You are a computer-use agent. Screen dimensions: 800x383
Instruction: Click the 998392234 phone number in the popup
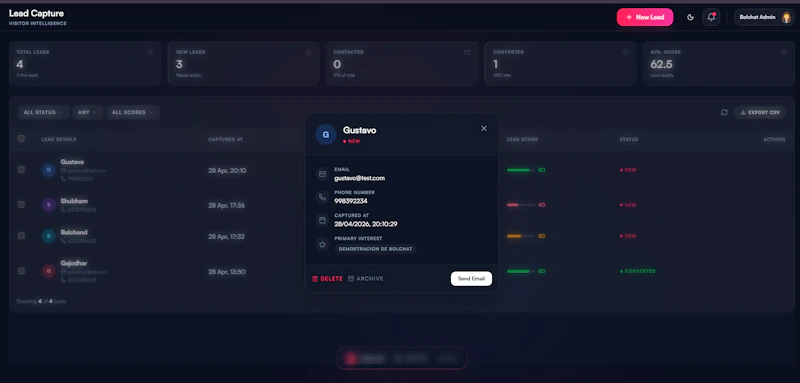[x=351, y=201]
